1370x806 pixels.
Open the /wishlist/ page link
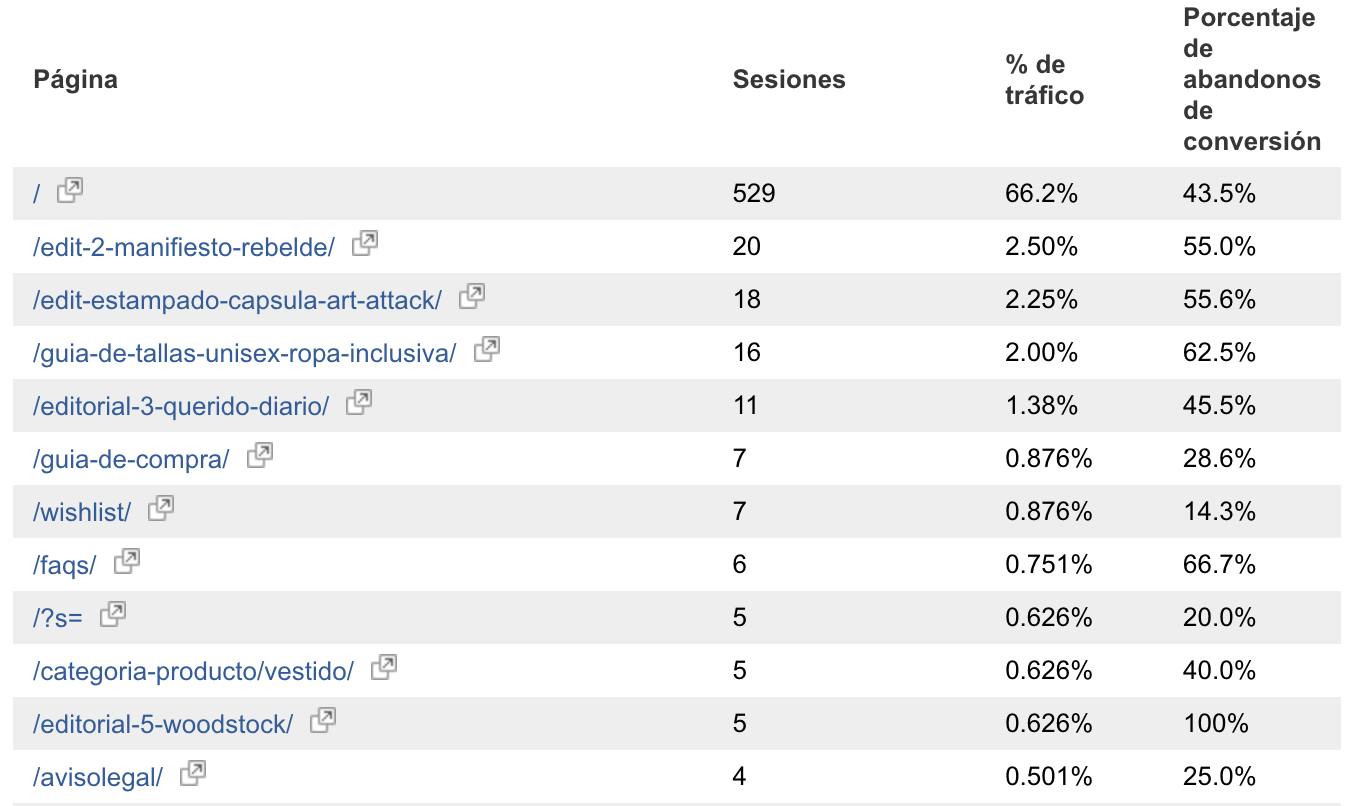coord(82,512)
